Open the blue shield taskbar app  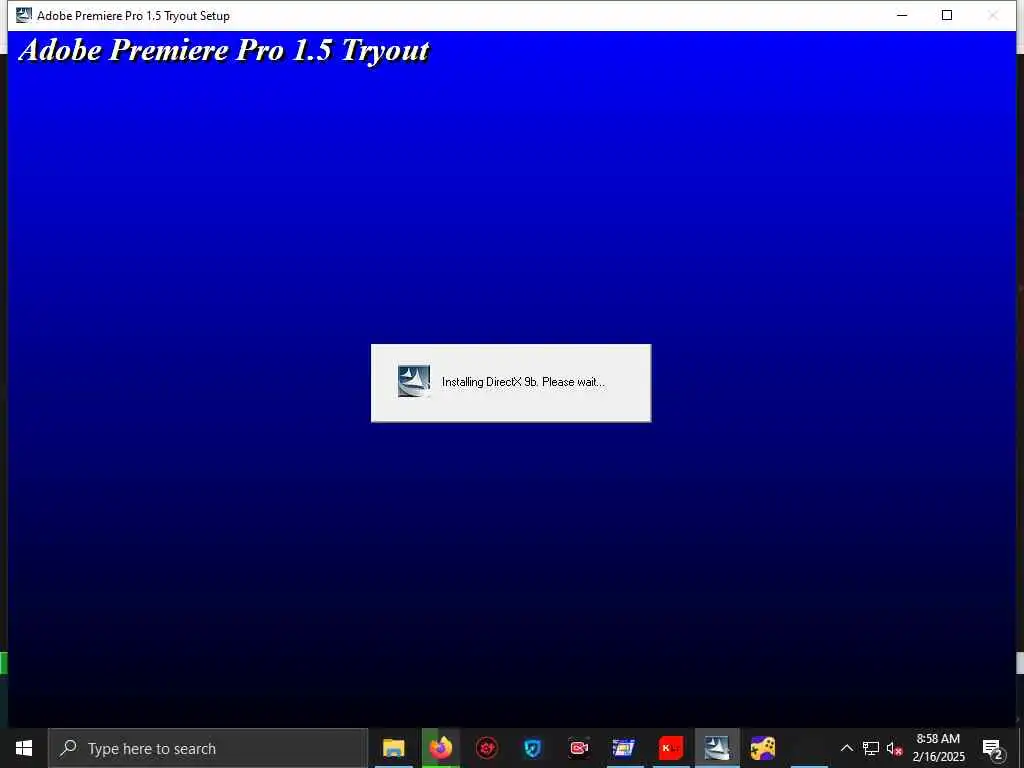coord(533,748)
